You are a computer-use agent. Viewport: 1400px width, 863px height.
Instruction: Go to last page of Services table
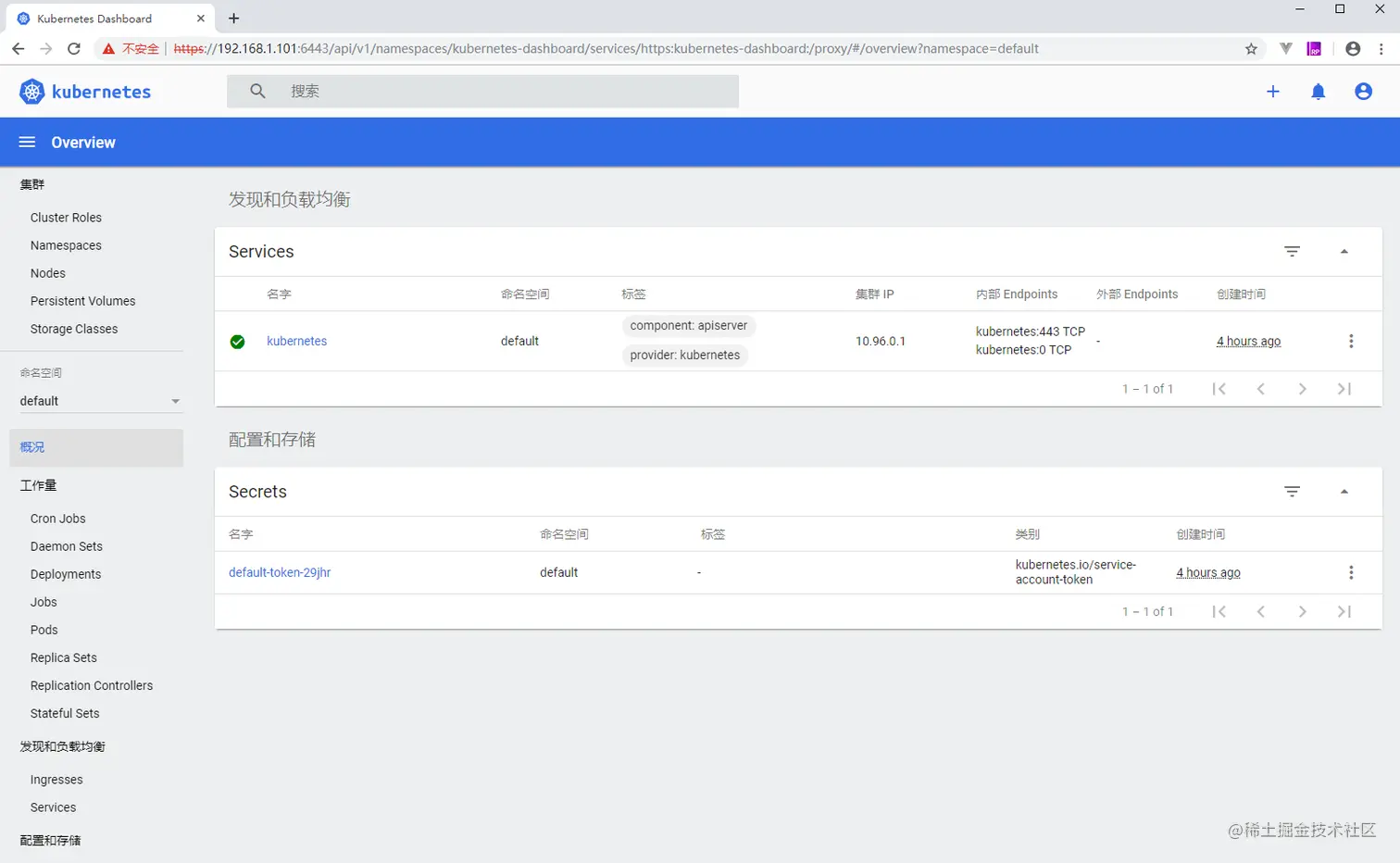pos(1344,389)
